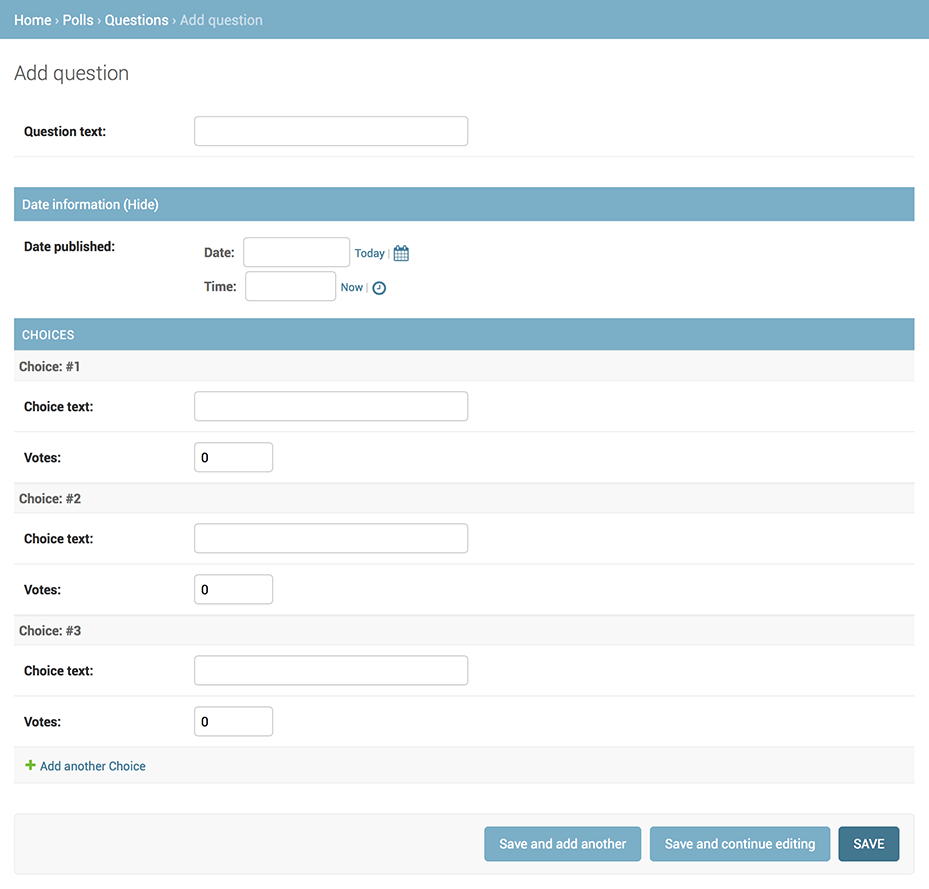Click Save and add another
The width and height of the screenshot is (929, 889).
(562, 843)
